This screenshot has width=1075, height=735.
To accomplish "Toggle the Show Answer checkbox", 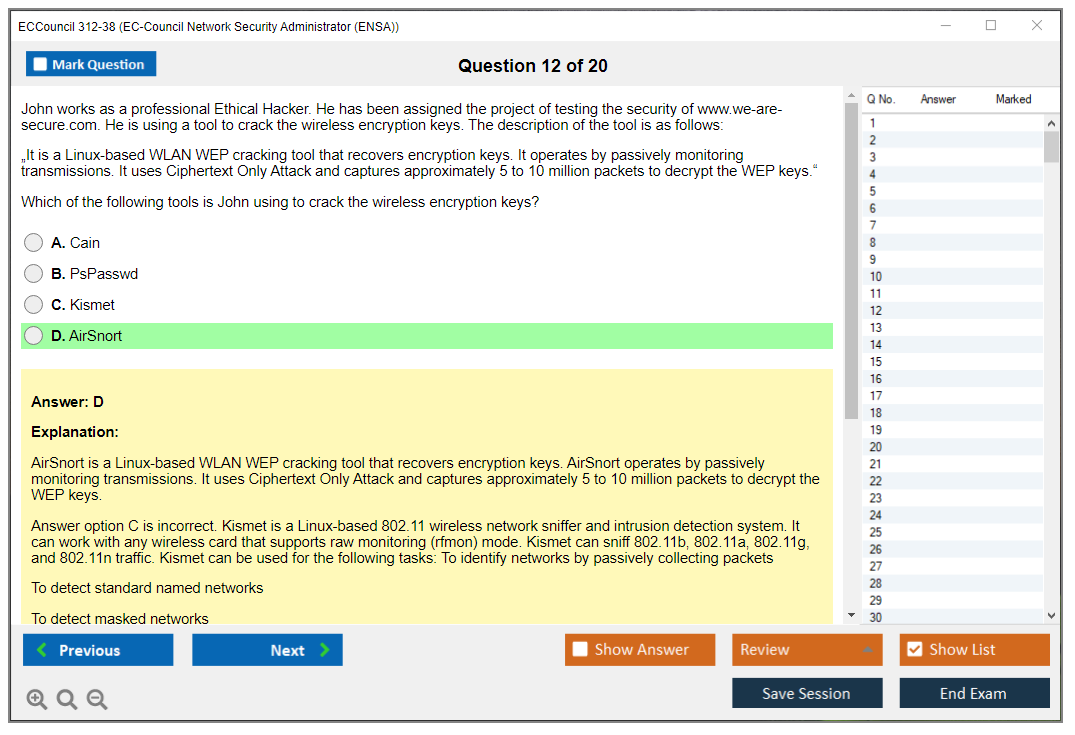I will coord(581,650).
